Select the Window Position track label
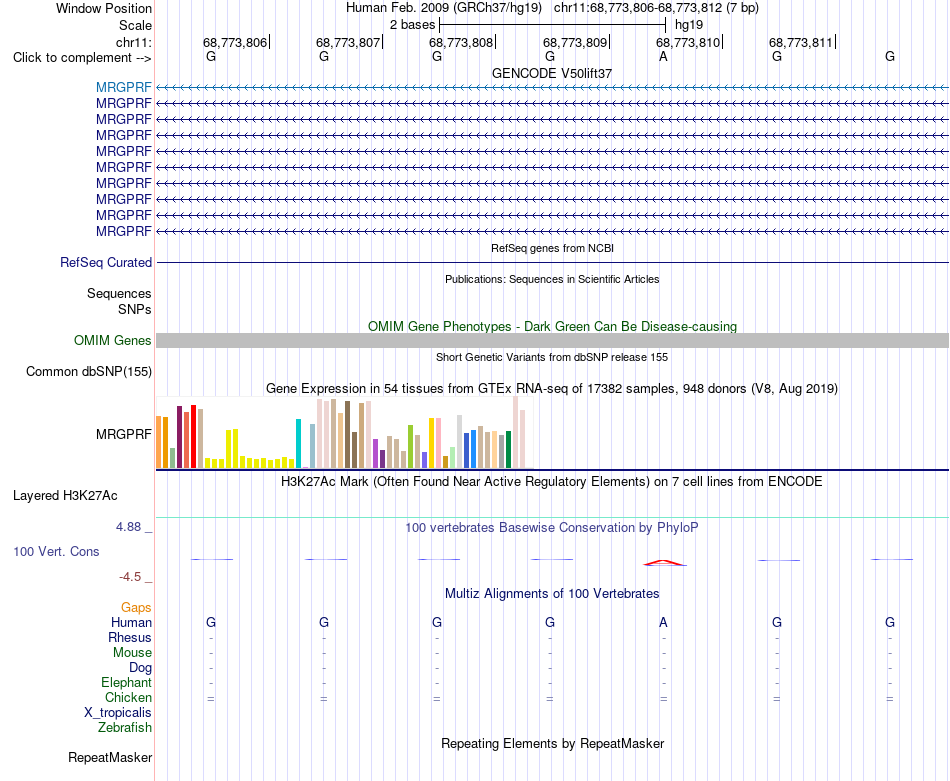The image size is (950, 781). pyautogui.click(x=104, y=8)
